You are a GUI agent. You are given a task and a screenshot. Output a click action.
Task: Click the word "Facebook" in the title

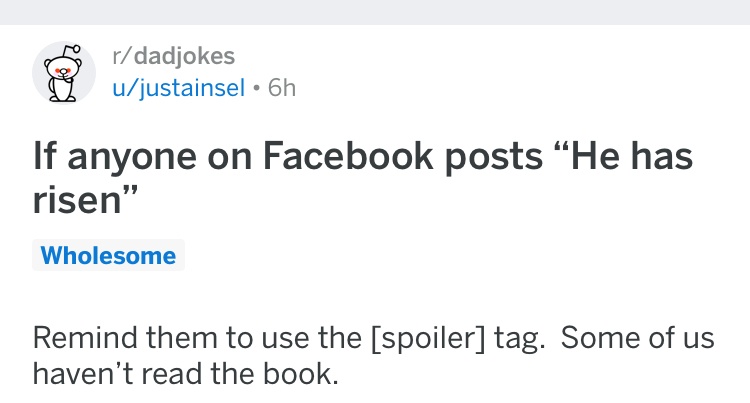(x=348, y=156)
